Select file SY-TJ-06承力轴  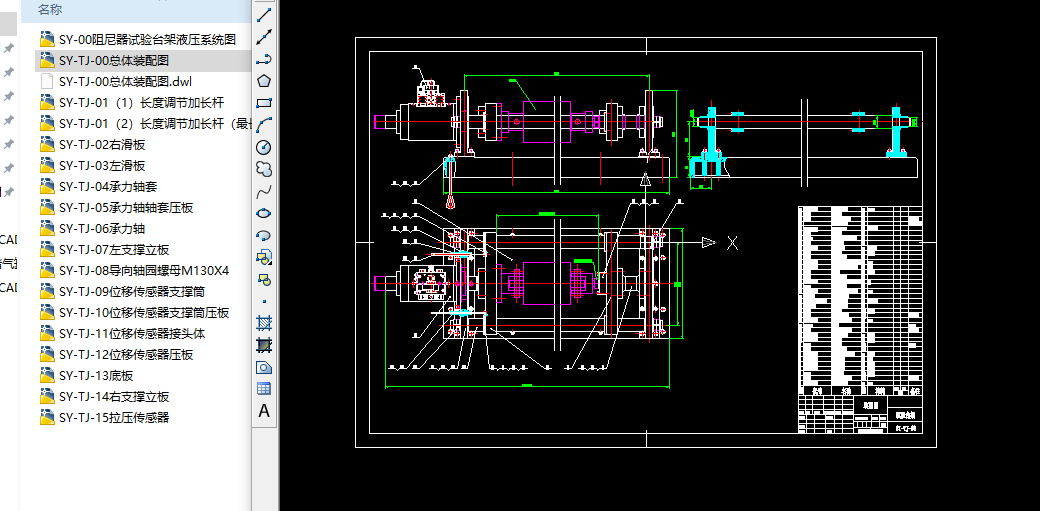tap(93, 229)
